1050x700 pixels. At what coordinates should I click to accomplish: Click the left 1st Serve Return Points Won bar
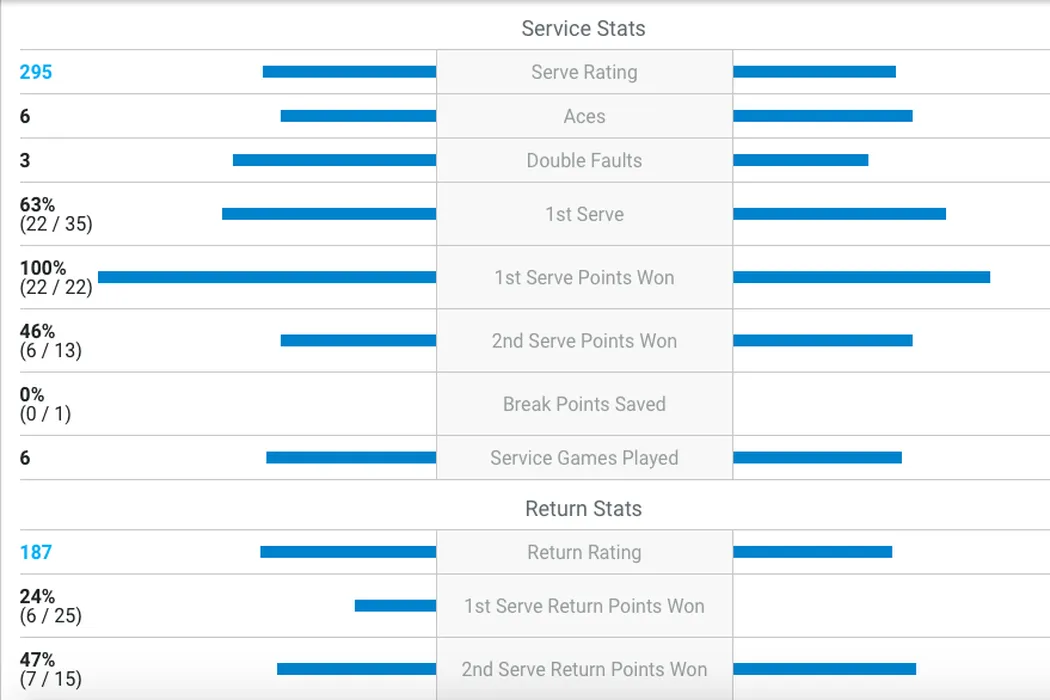pos(395,606)
